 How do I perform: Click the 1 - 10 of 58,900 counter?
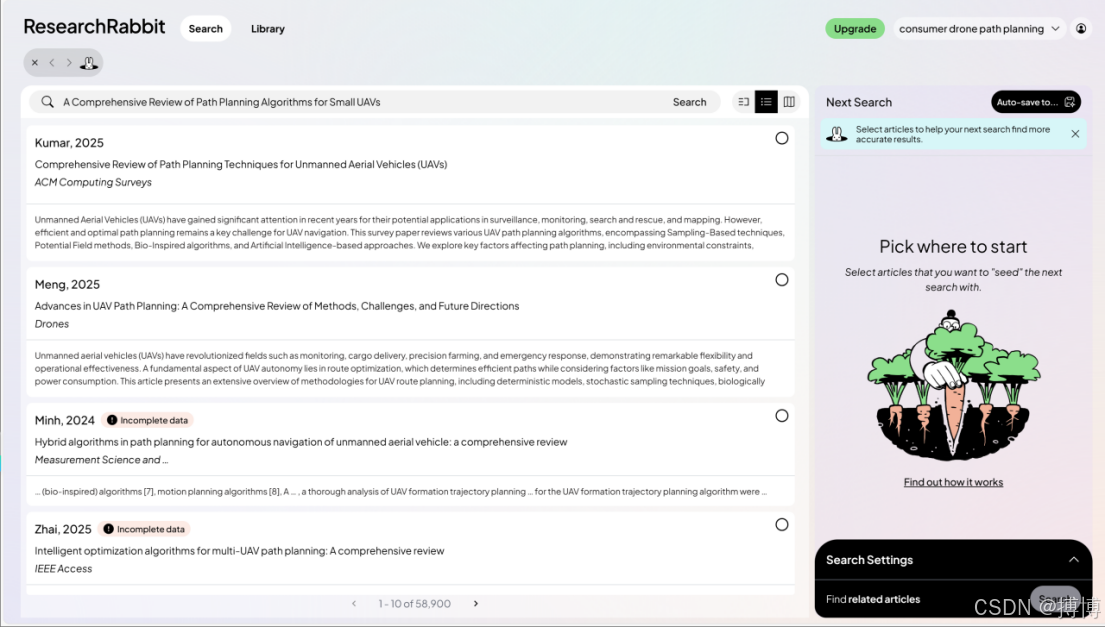point(414,604)
